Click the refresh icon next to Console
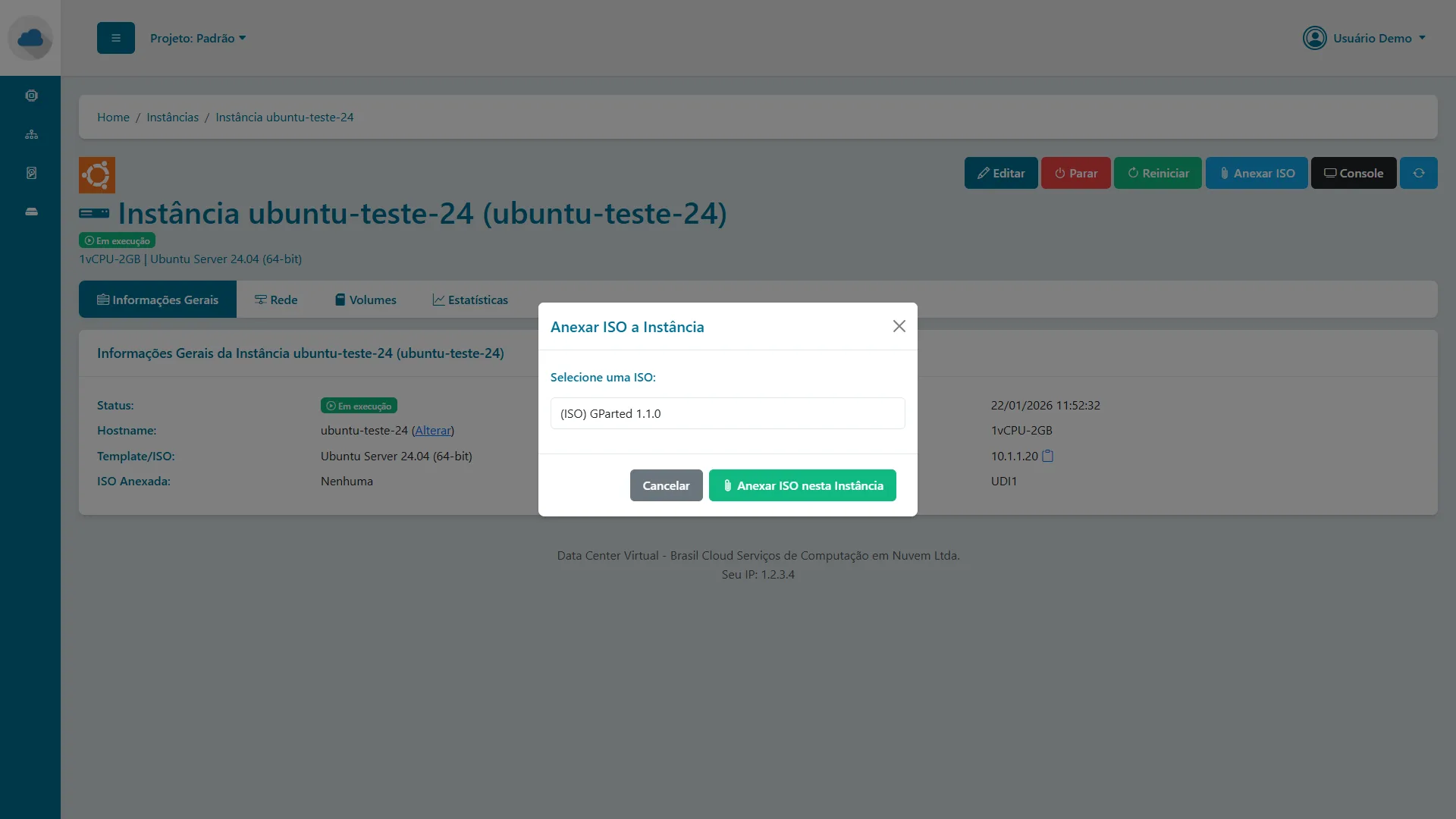 1418,173
